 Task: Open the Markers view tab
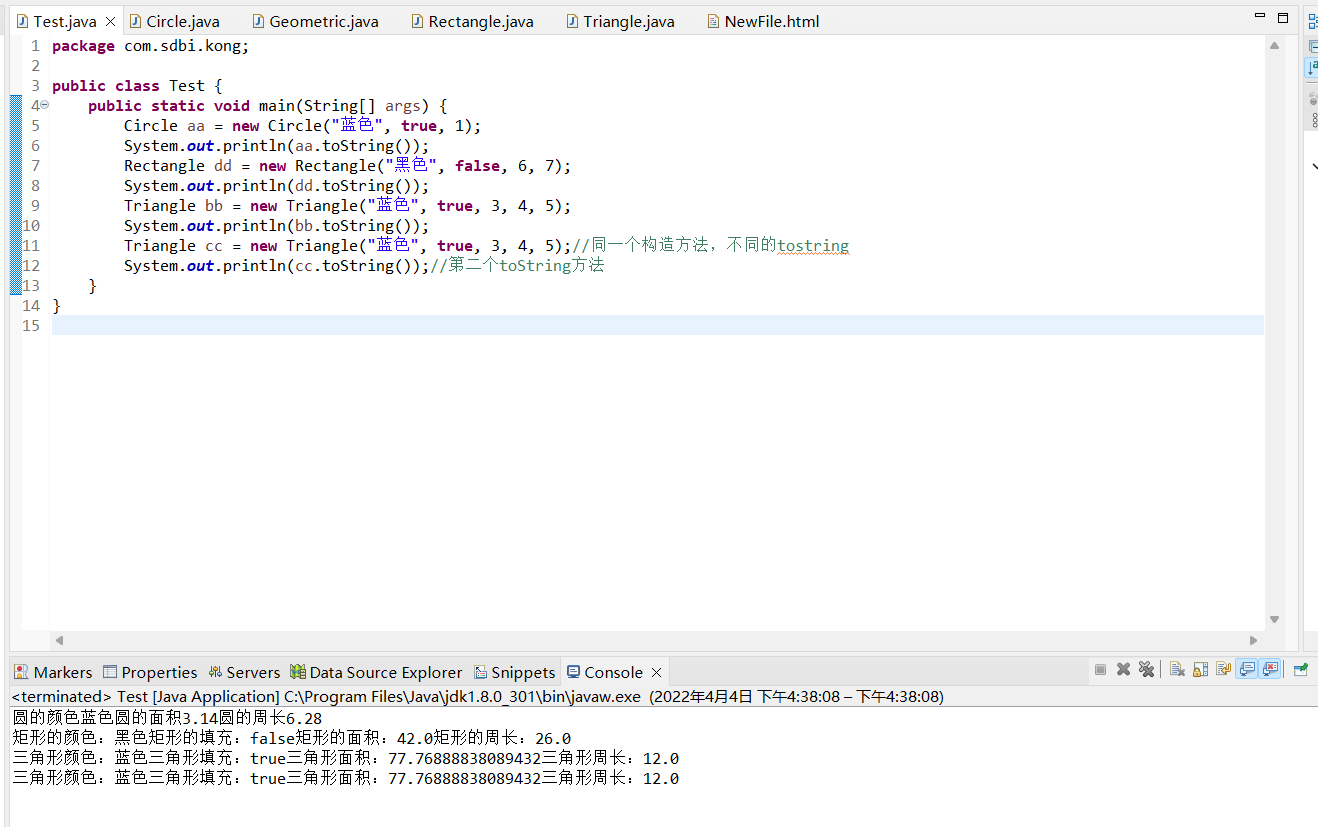tap(53, 672)
